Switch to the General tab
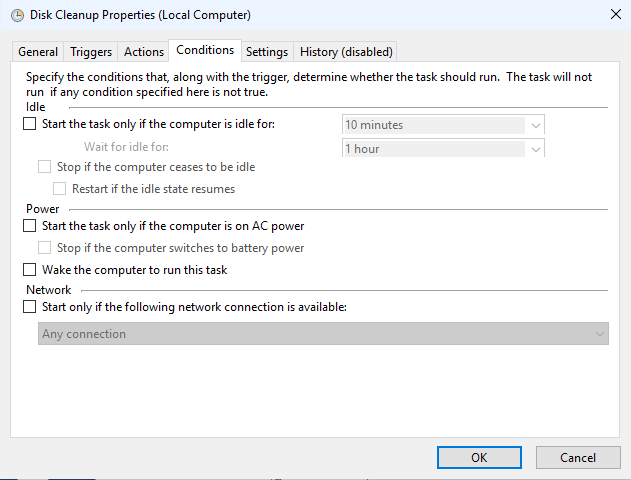The height and width of the screenshot is (480, 631). point(38,52)
